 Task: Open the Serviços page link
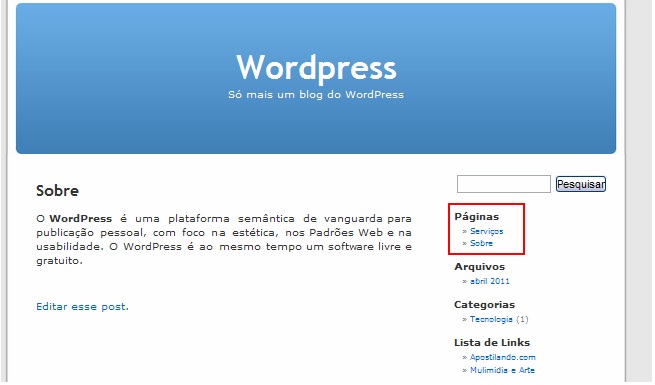[x=487, y=231]
